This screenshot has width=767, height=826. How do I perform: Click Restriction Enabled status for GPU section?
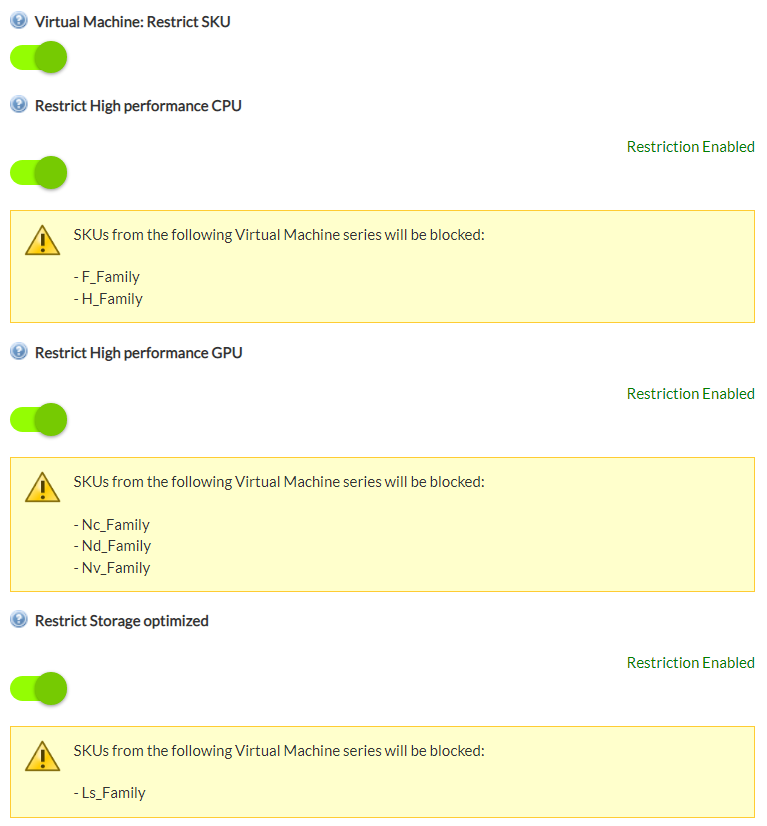click(x=691, y=394)
